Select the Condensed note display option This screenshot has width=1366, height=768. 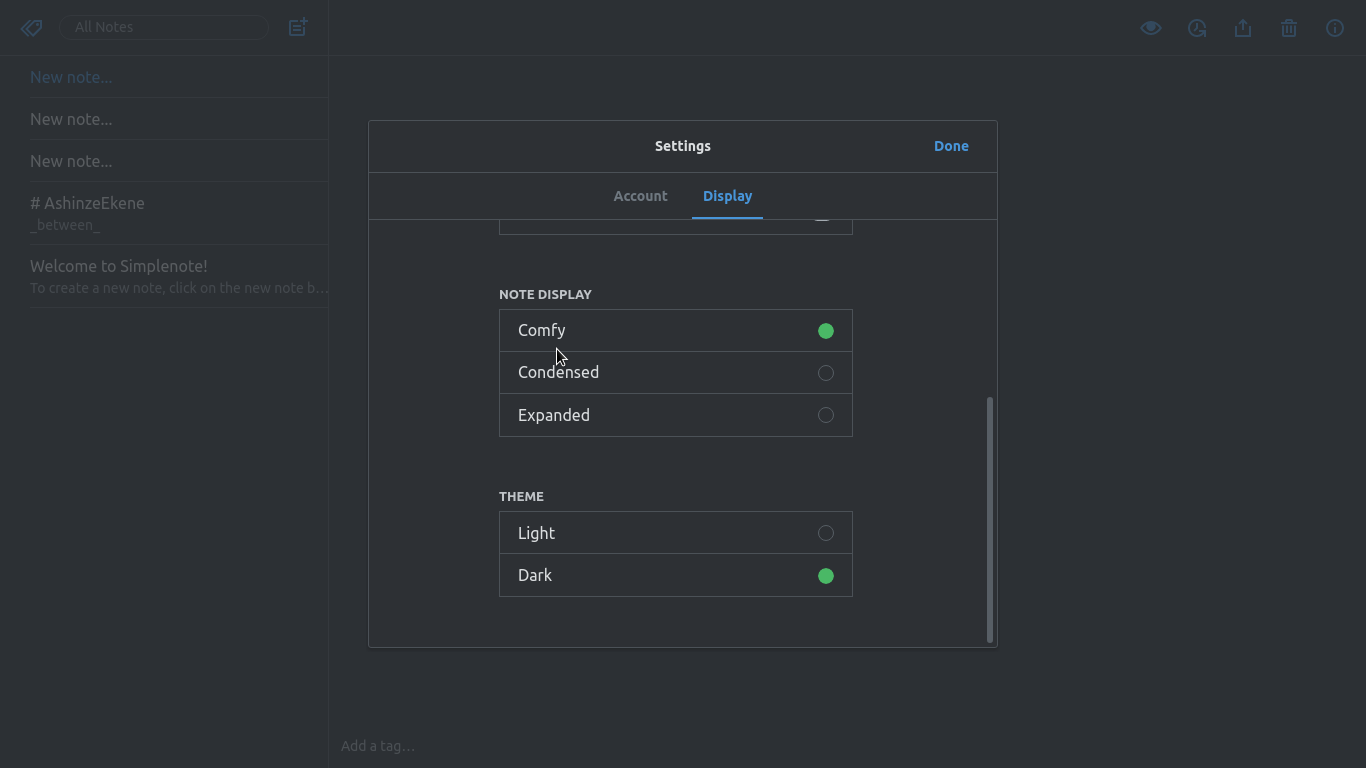(675, 372)
